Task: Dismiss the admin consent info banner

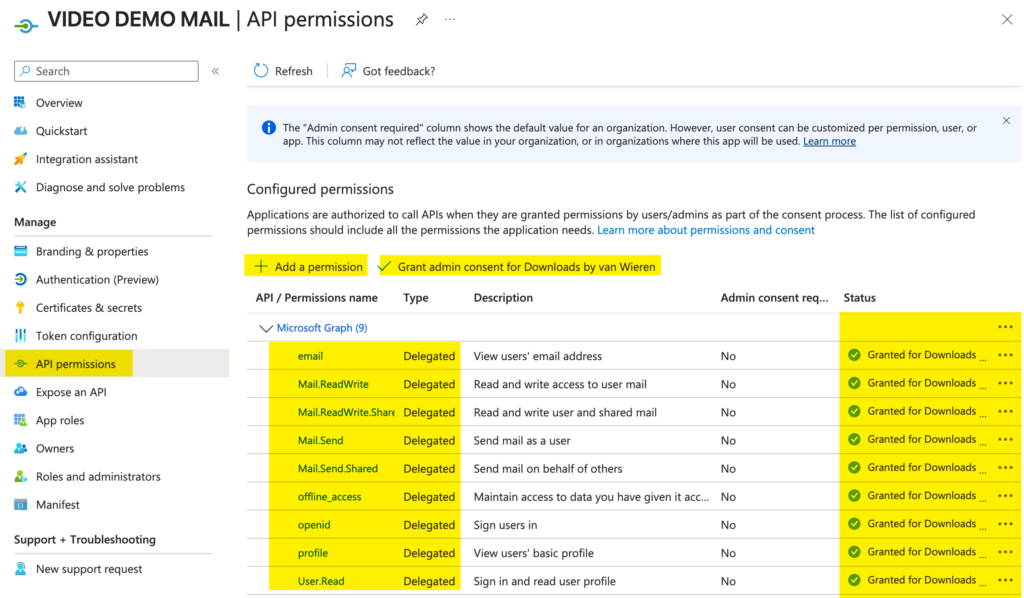Action: click(x=1006, y=119)
